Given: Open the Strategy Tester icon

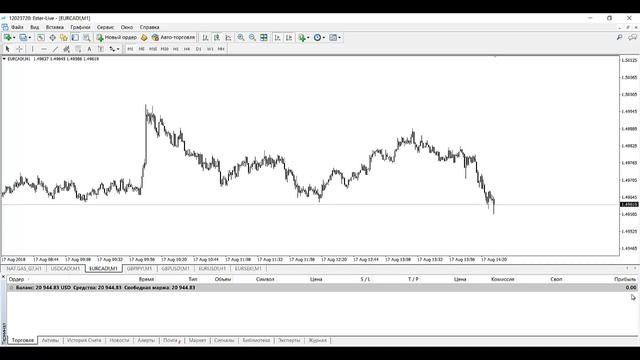Looking at the screenshot, I should [87, 38].
